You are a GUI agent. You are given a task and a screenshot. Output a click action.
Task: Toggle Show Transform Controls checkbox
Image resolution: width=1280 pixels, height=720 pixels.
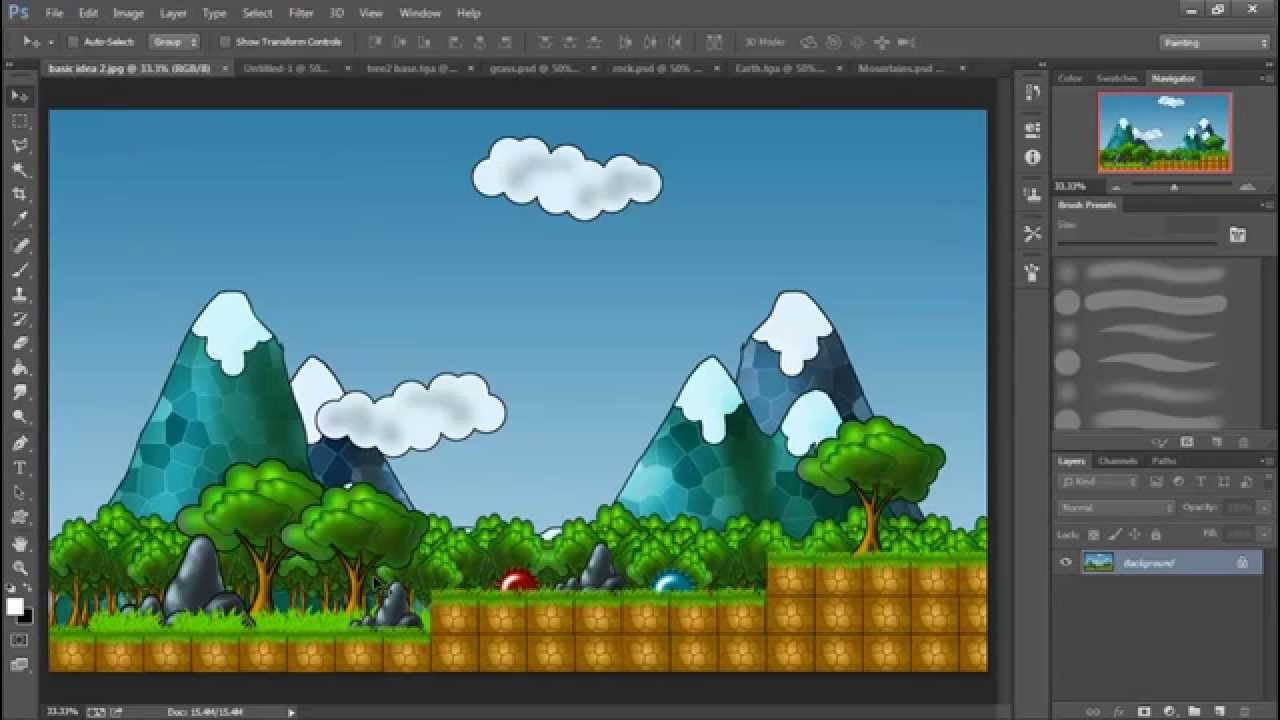point(225,42)
